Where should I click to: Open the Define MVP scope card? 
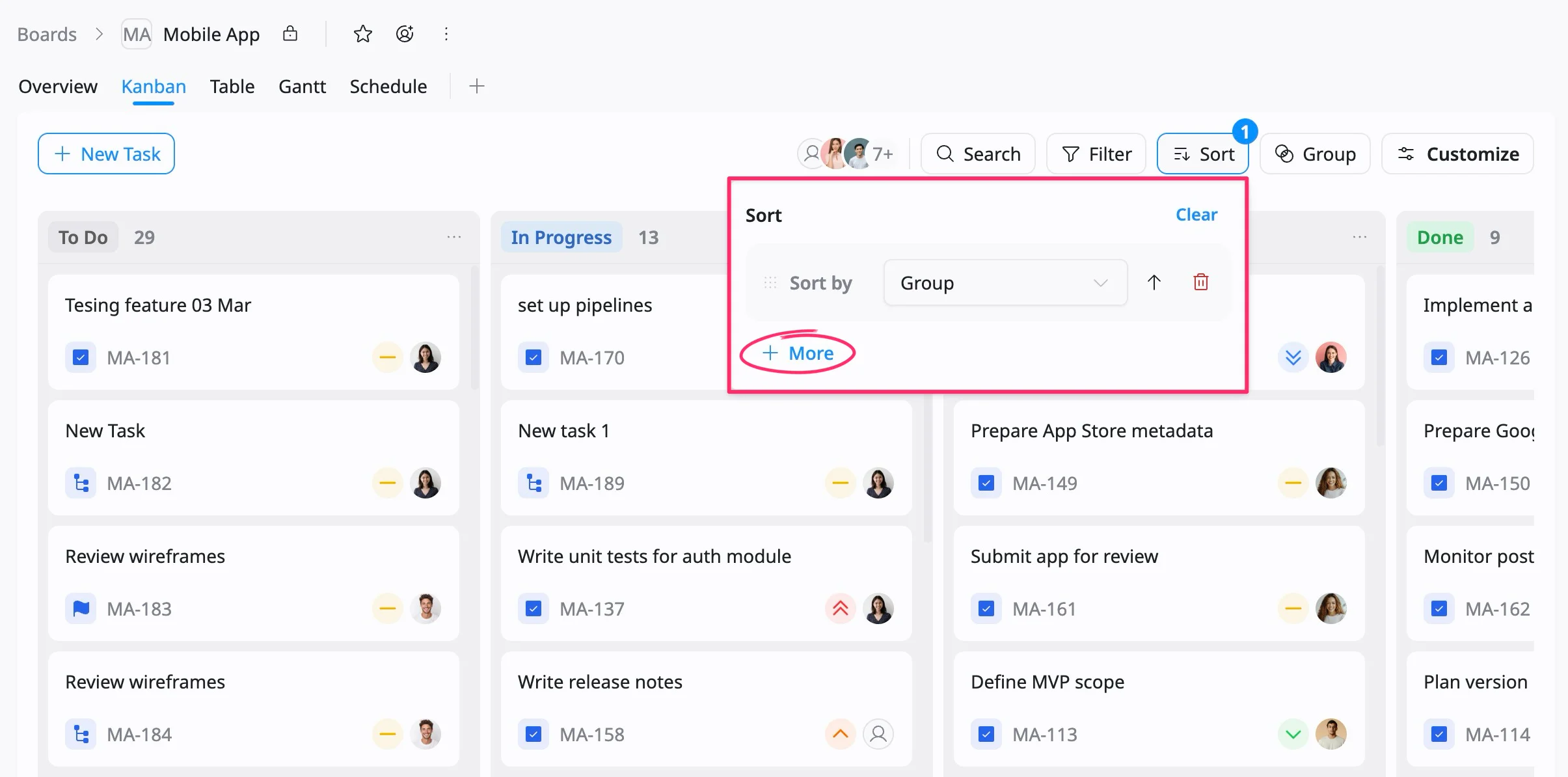pos(1159,709)
